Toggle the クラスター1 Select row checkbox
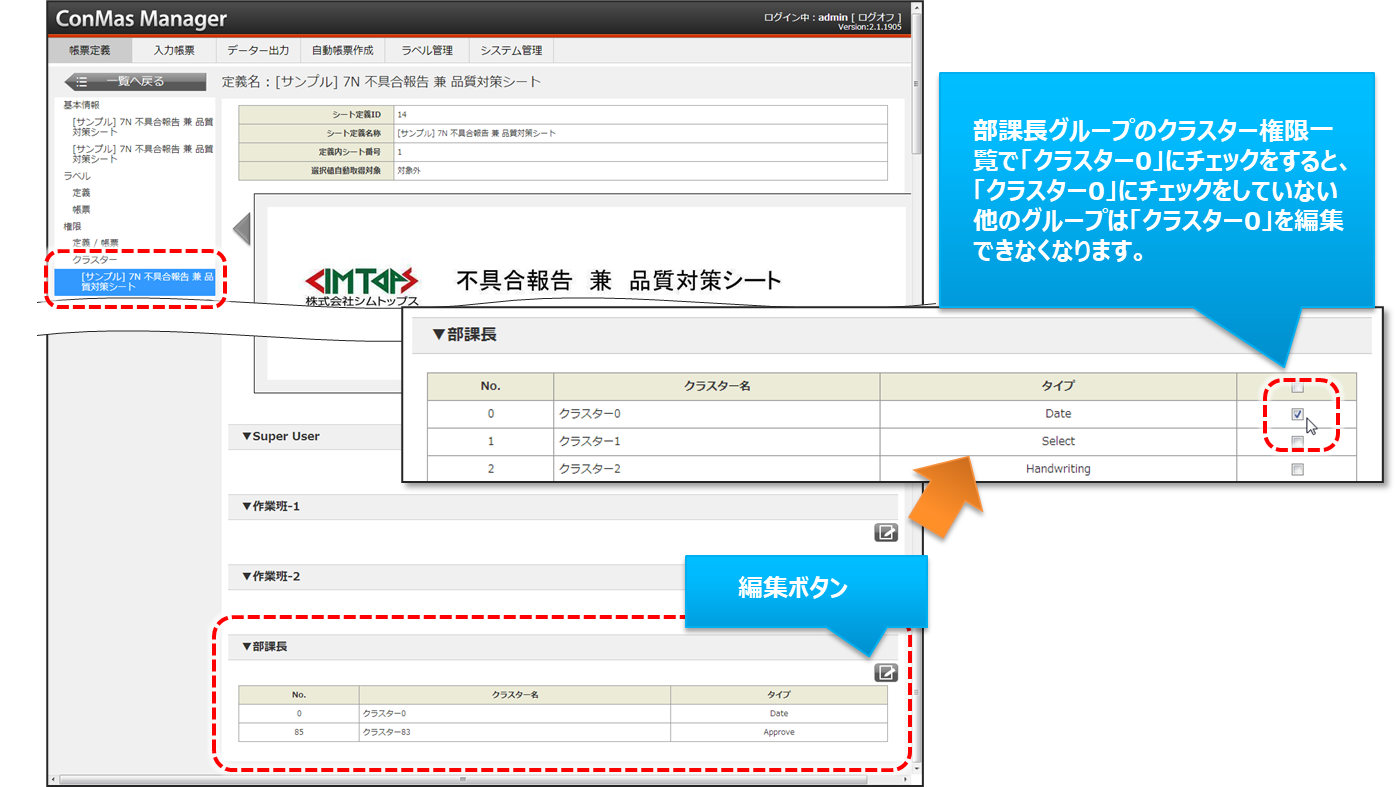Image resolution: width=1397 pixels, height=787 pixels. 1297,441
